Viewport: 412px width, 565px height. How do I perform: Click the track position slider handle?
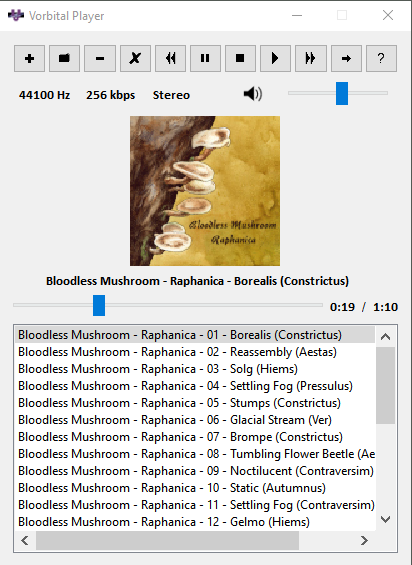(99, 305)
